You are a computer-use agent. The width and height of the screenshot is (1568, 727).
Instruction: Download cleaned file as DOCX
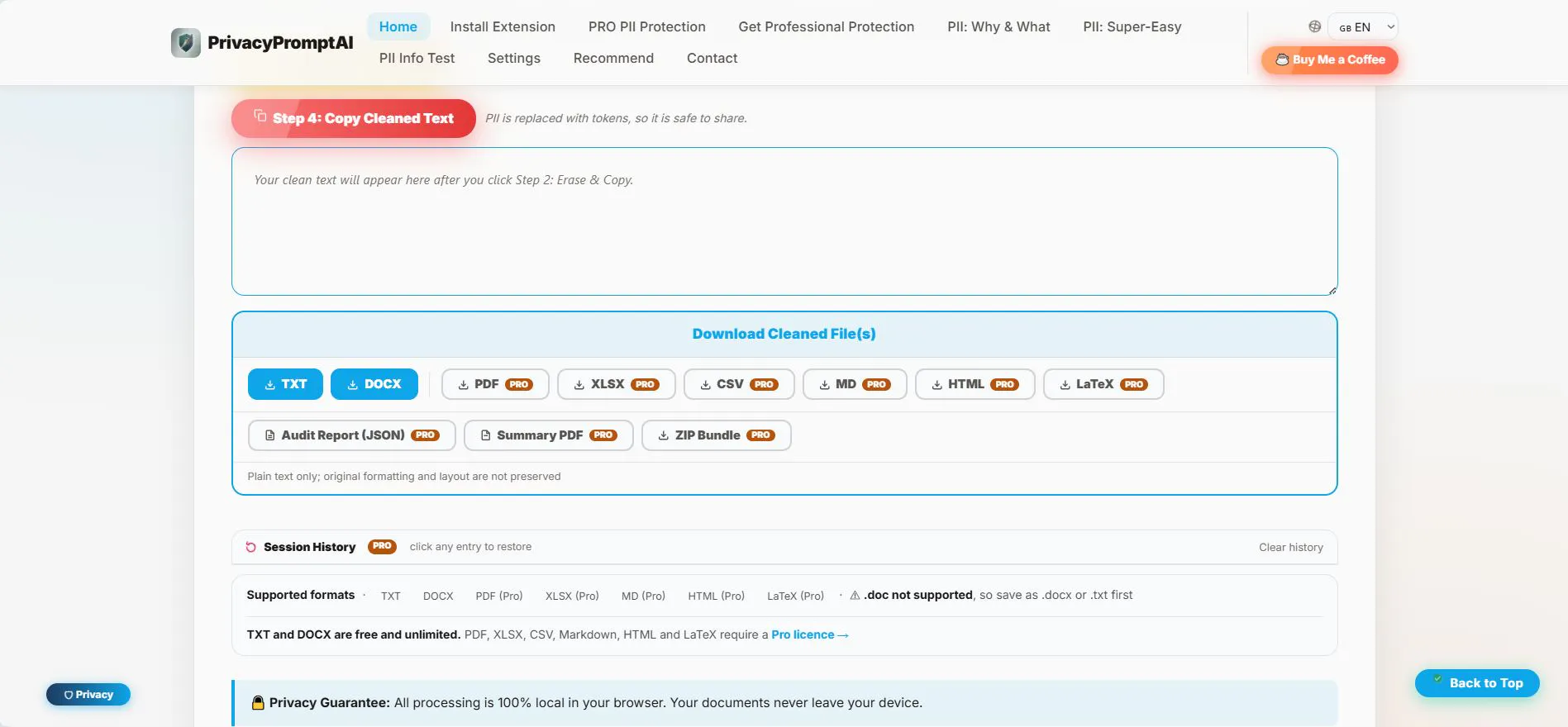click(374, 384)
